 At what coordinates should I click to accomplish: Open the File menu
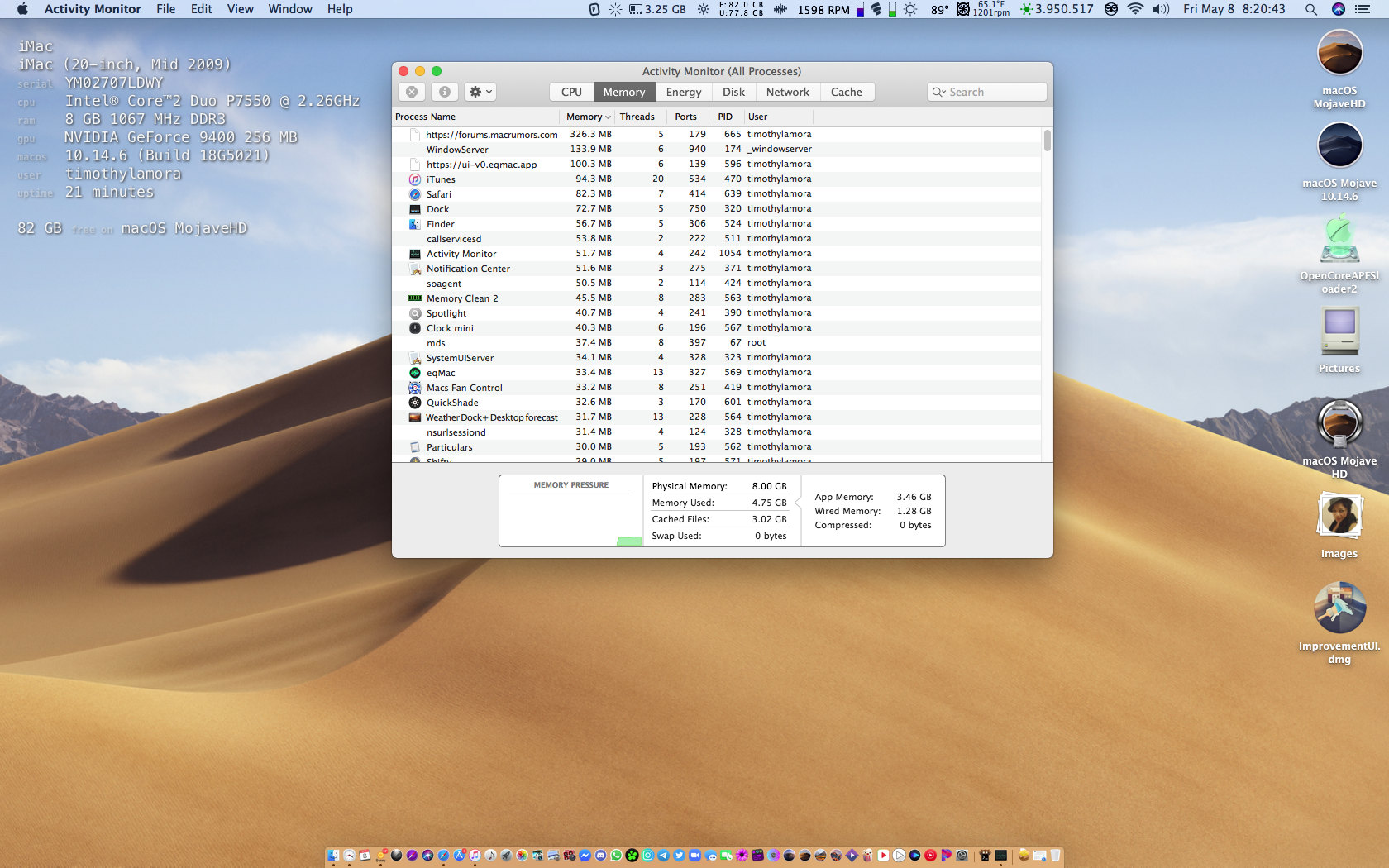pos(166,9)
